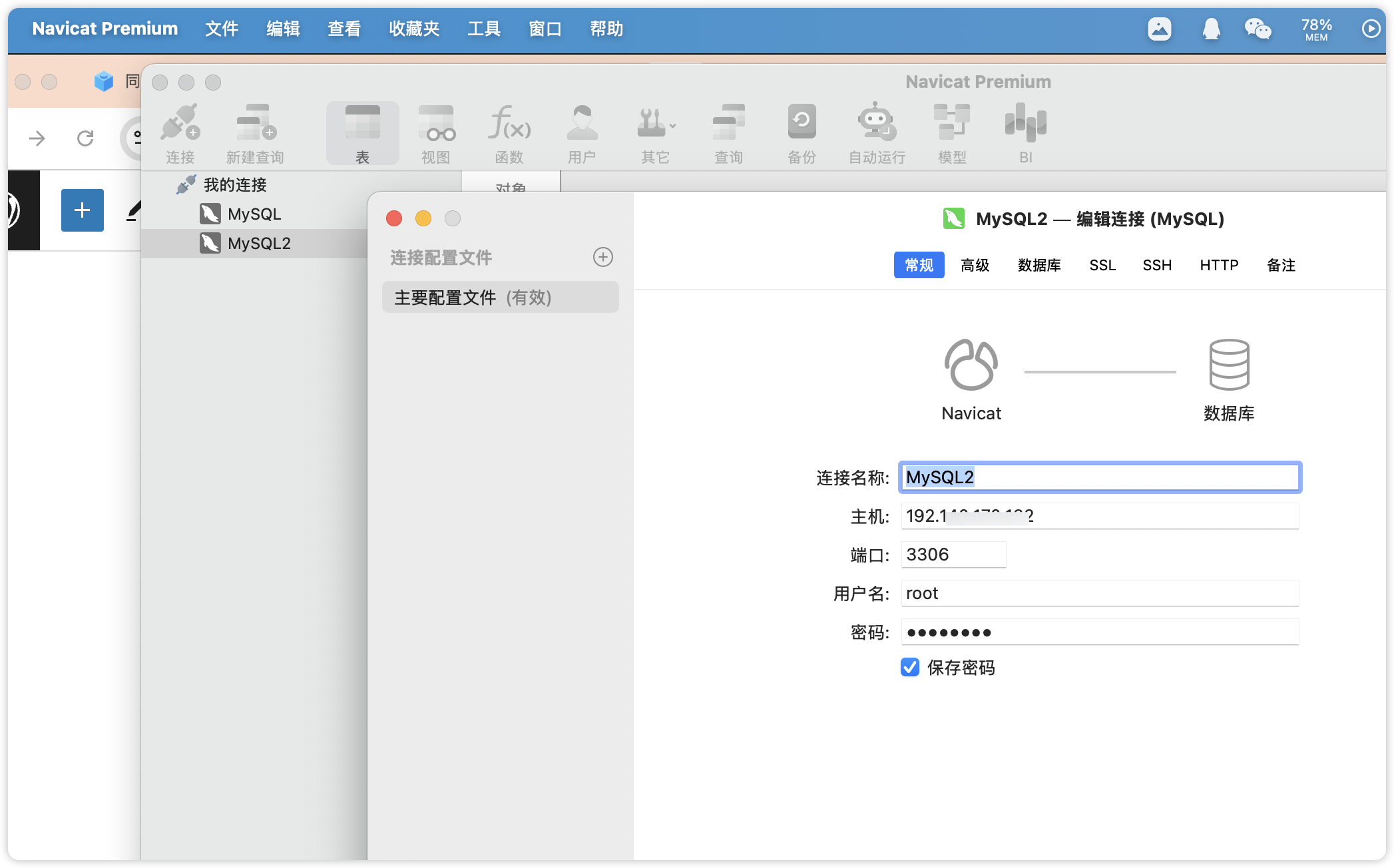This screenshot has height=868, width=1394.
Task: Switch to the 常规 (General) tab
Action: click(x=919, y=265)
